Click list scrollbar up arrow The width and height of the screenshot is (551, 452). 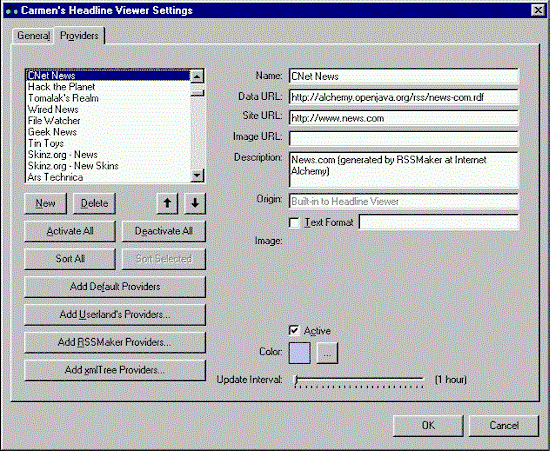pyautogui.click(x=197, y=76)
